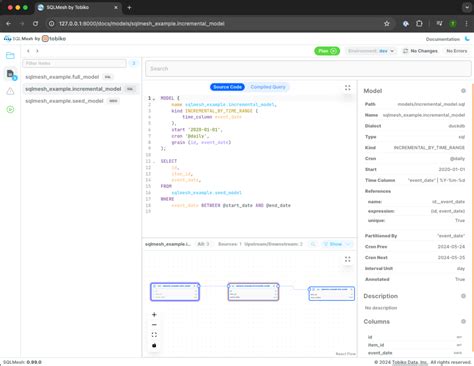Click the lineage search magnifier icon
The image size is (474, 366).
(x=313, y=244)
